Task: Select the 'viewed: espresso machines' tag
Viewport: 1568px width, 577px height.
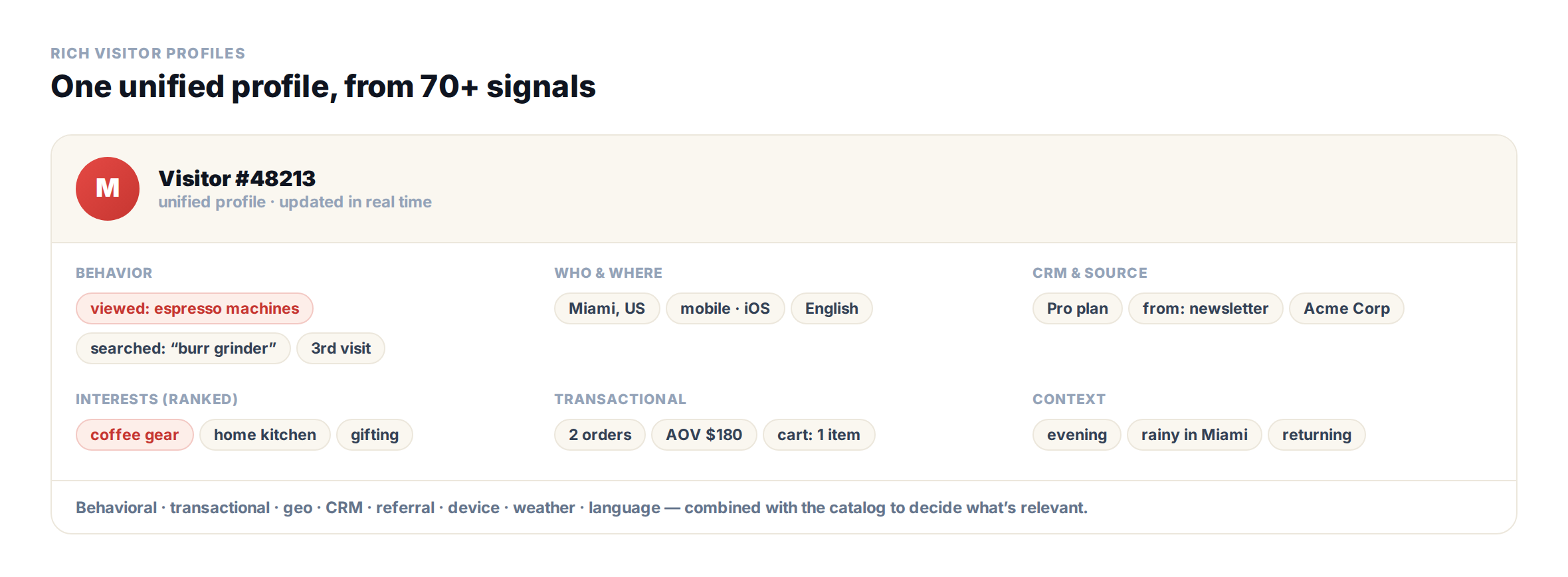Action: click(195, 308)
